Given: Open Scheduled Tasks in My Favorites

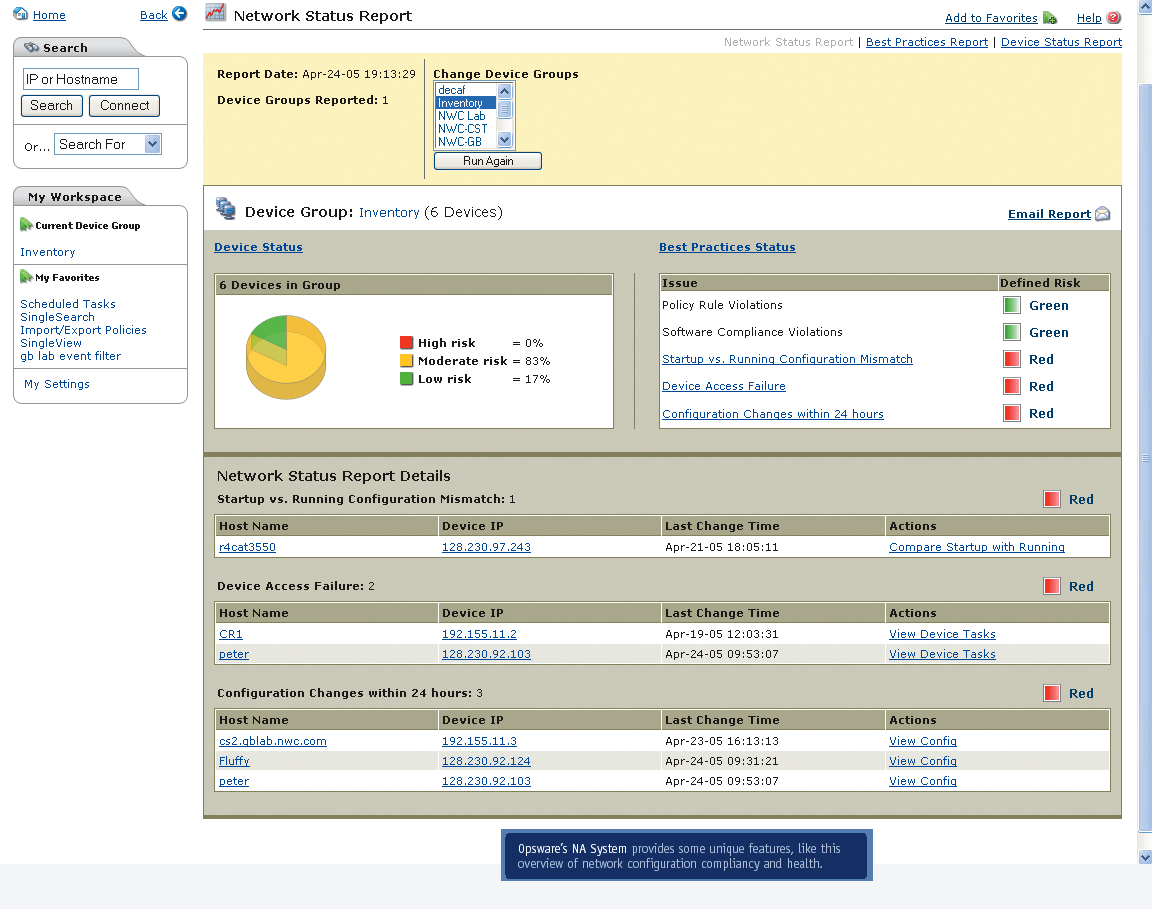Looking at the screenshot, I should pyautogui.click(x=68, y=304).
